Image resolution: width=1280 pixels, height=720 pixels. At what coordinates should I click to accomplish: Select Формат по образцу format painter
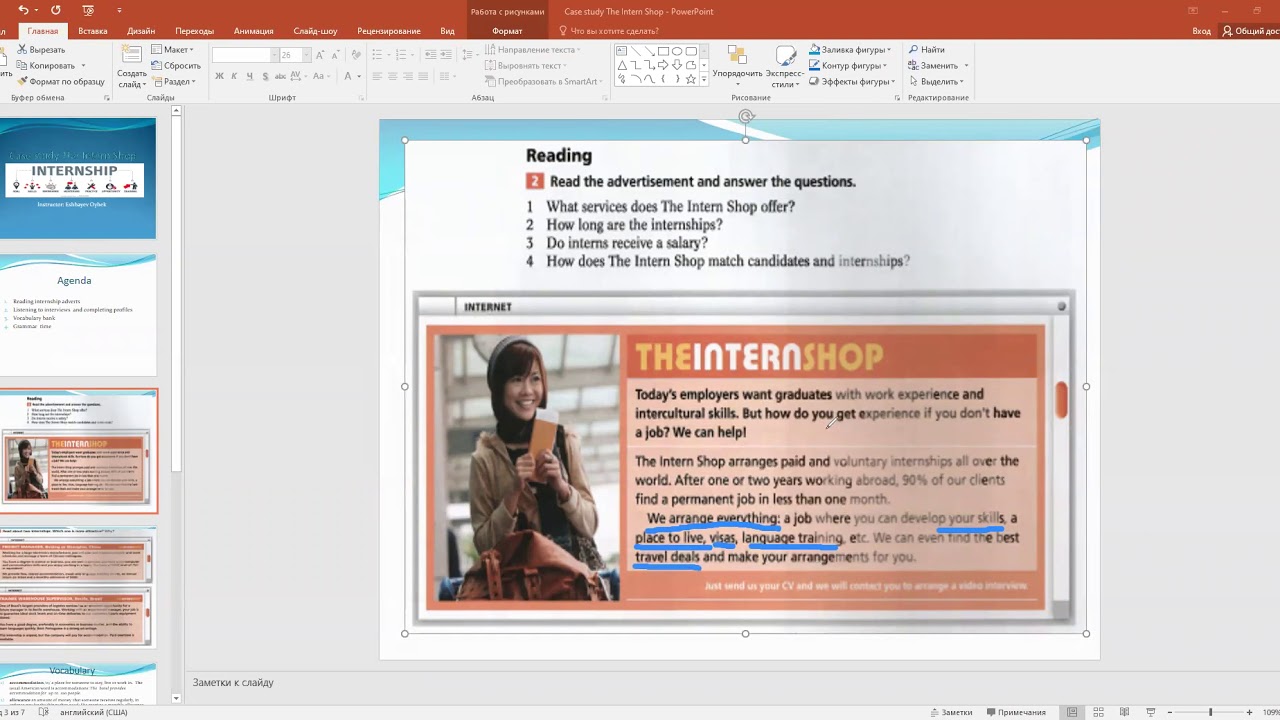60,81
